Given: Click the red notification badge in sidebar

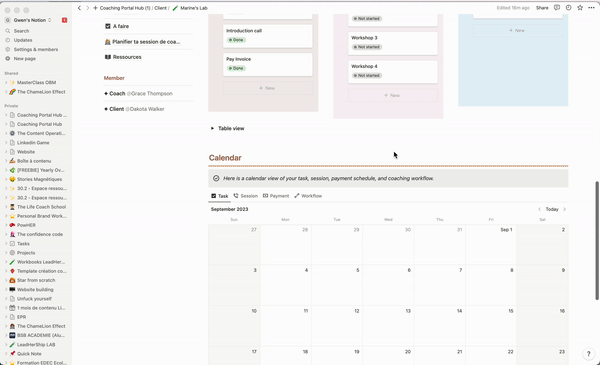Looking at the screenshot, I should coord(64,20).
